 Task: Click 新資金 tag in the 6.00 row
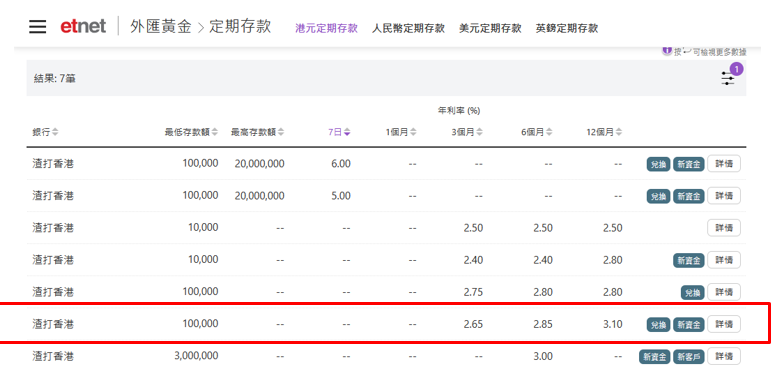[x=689, y=164]
